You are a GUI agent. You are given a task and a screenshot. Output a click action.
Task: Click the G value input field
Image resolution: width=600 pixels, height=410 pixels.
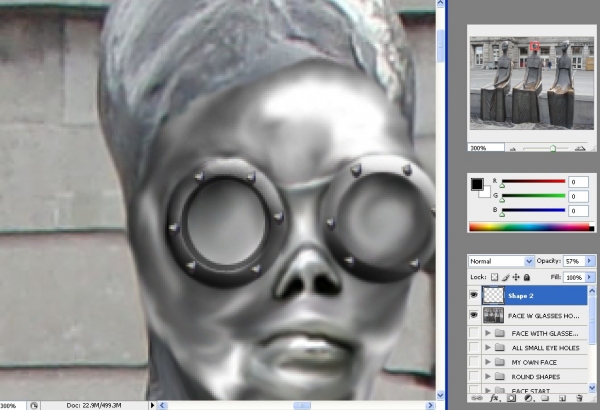tap(578, 196)
